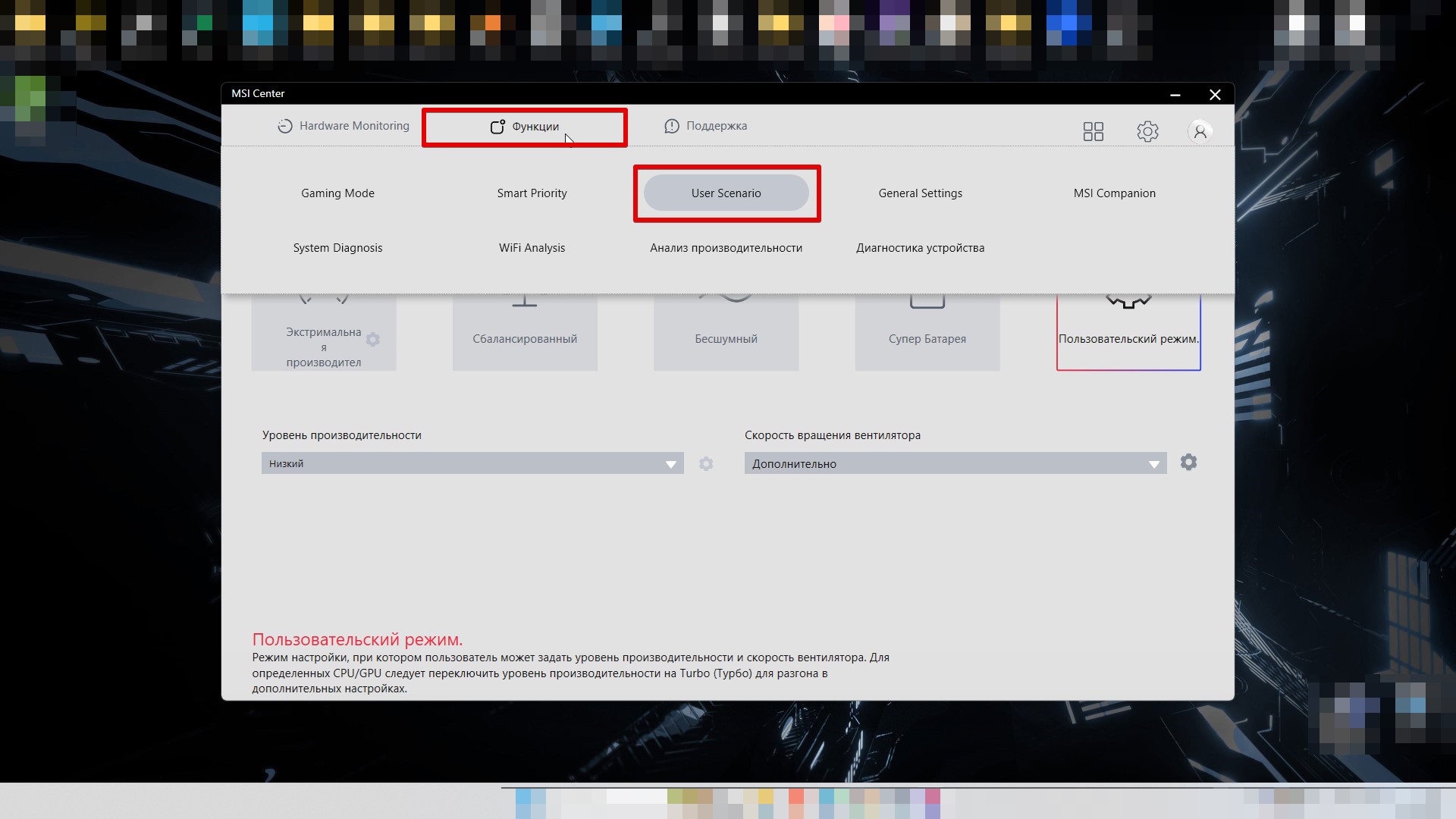Open the Поддержка tab
This screenshot has width=1456, height=819.
pyautogui.click(x=705, y=126)
